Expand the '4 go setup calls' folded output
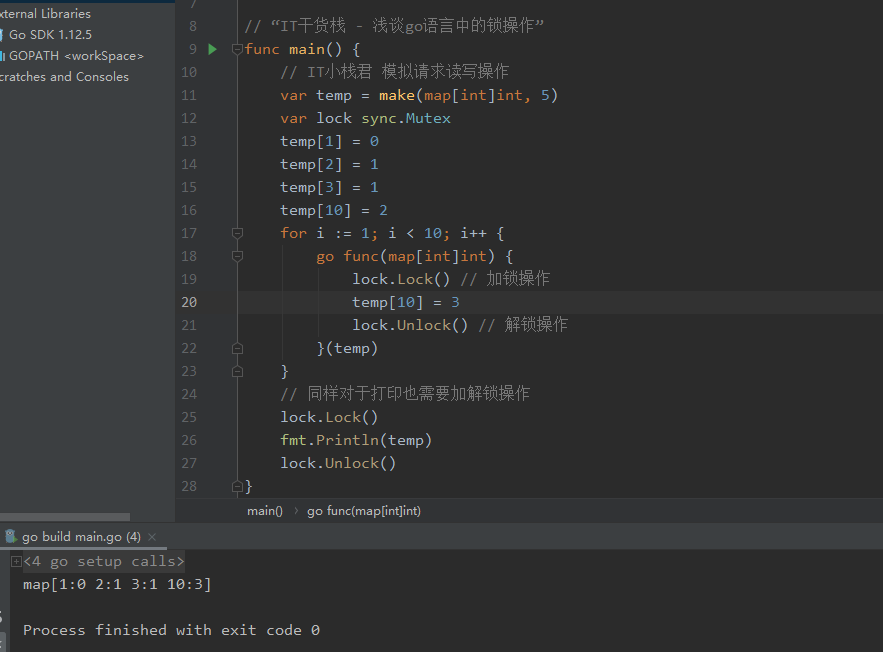The width and height of the screenshot is (883, 652). (16, 561)
